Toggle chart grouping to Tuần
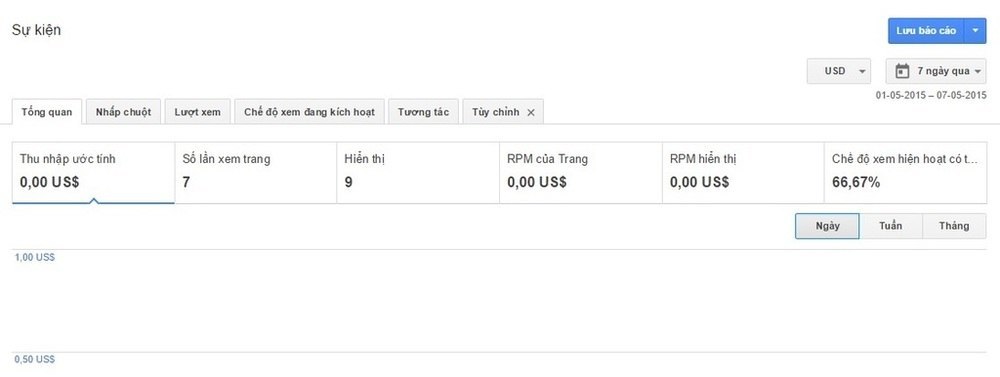 pyautogui.click(x=890, y=226)
